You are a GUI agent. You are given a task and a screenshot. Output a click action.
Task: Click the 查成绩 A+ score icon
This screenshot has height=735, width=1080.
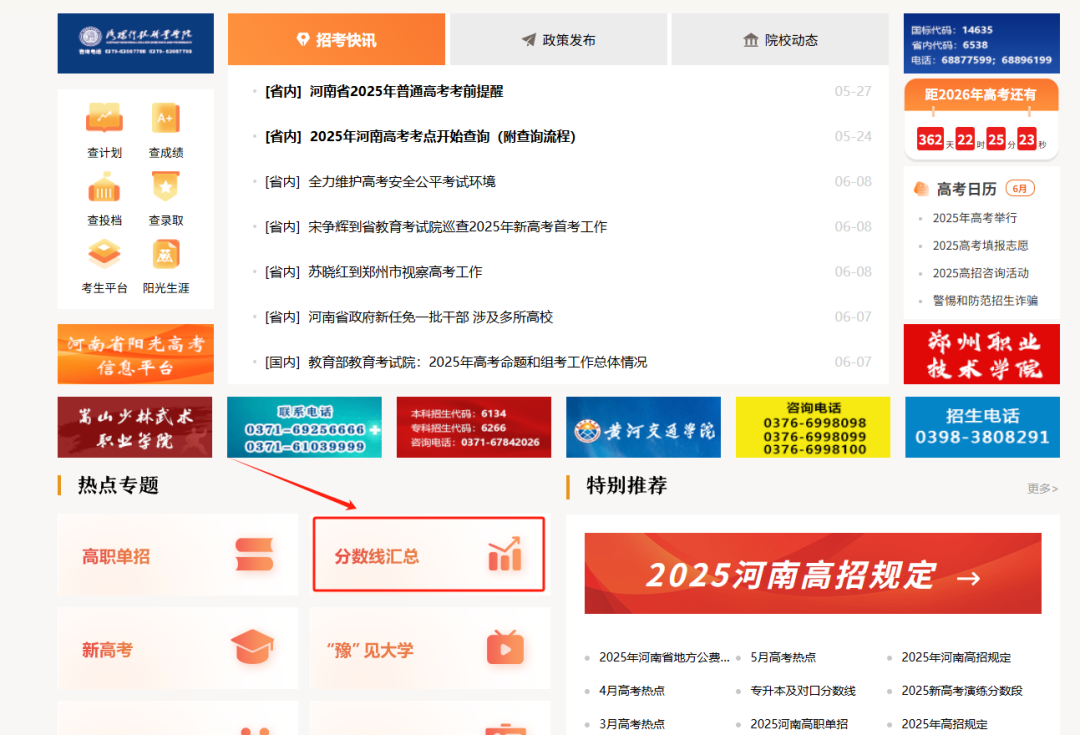[165, 118]
